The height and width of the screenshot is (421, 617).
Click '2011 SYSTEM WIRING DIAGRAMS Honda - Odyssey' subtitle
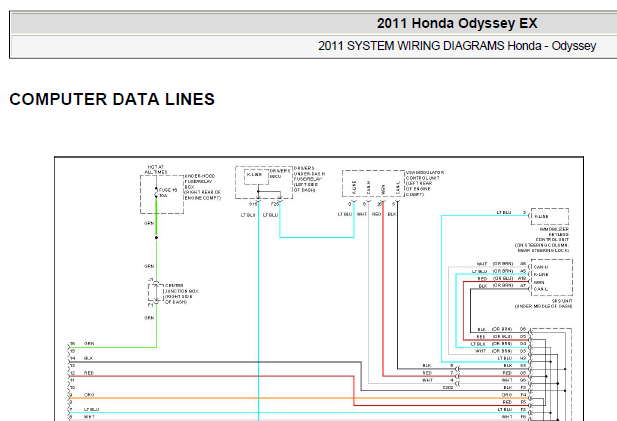pyautogui.click(x=457, y=46)
